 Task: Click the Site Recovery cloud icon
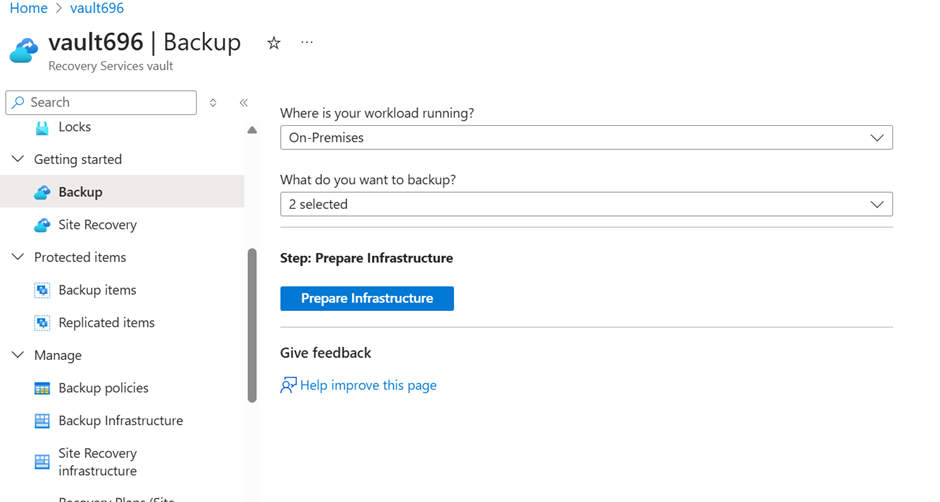[x=42, y=225]
